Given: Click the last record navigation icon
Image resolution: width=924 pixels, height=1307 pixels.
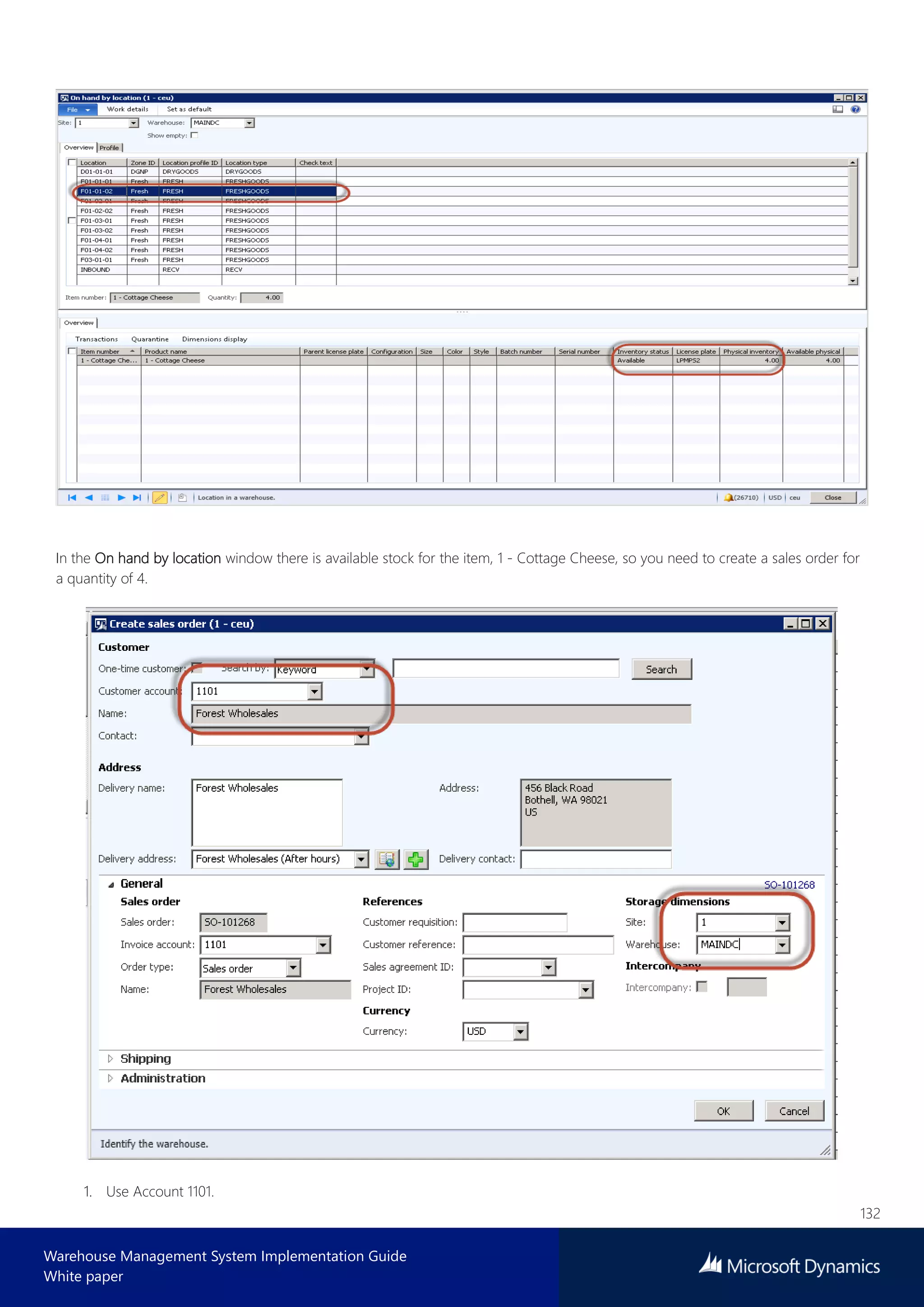Looking at the screenshot, I should click(x=137, y=497).
